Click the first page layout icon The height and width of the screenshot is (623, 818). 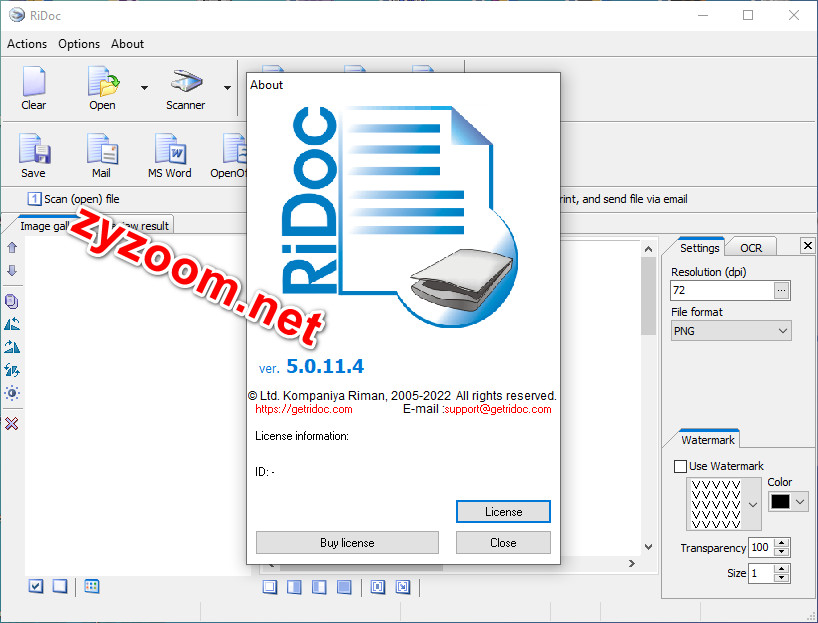[x=270, y=587]
